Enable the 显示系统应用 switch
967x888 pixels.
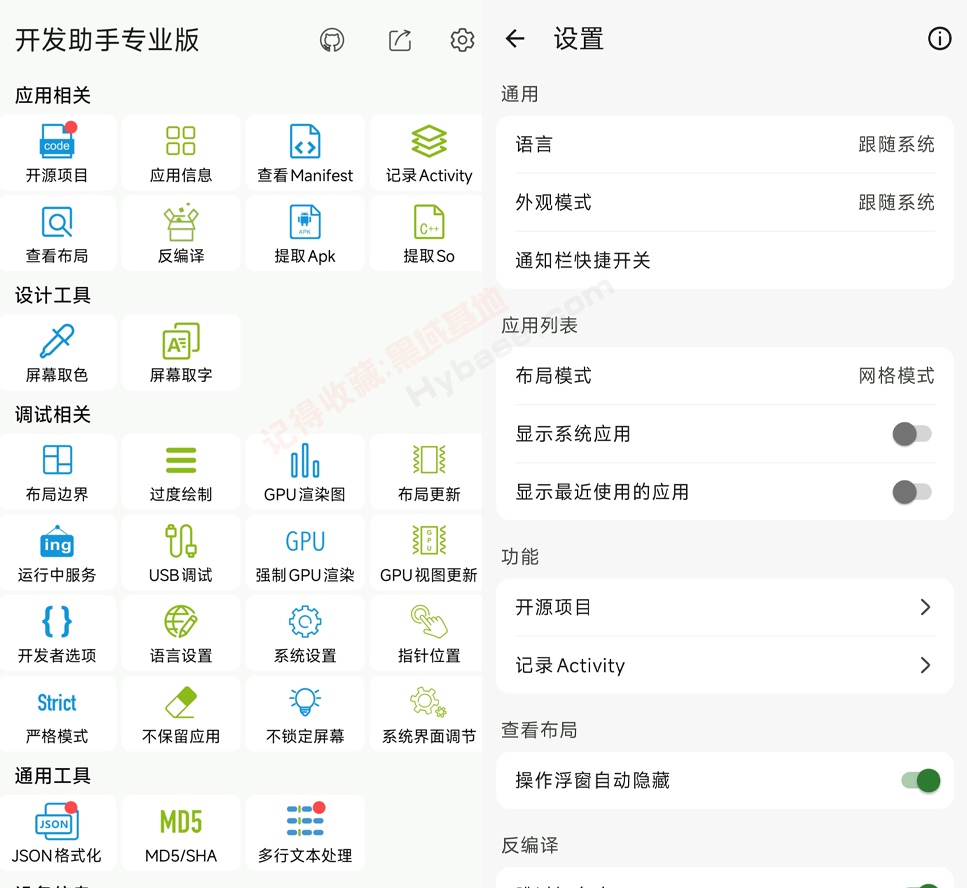click(912, 434)
